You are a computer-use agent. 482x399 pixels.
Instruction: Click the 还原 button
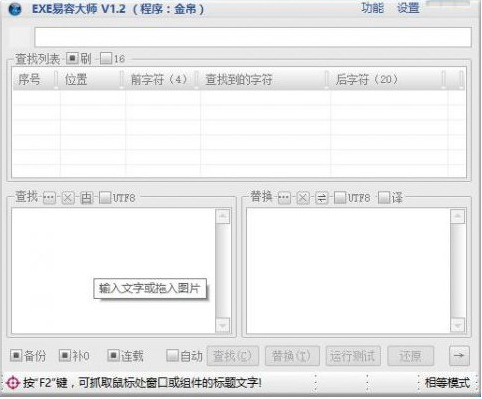pos(410,356)
